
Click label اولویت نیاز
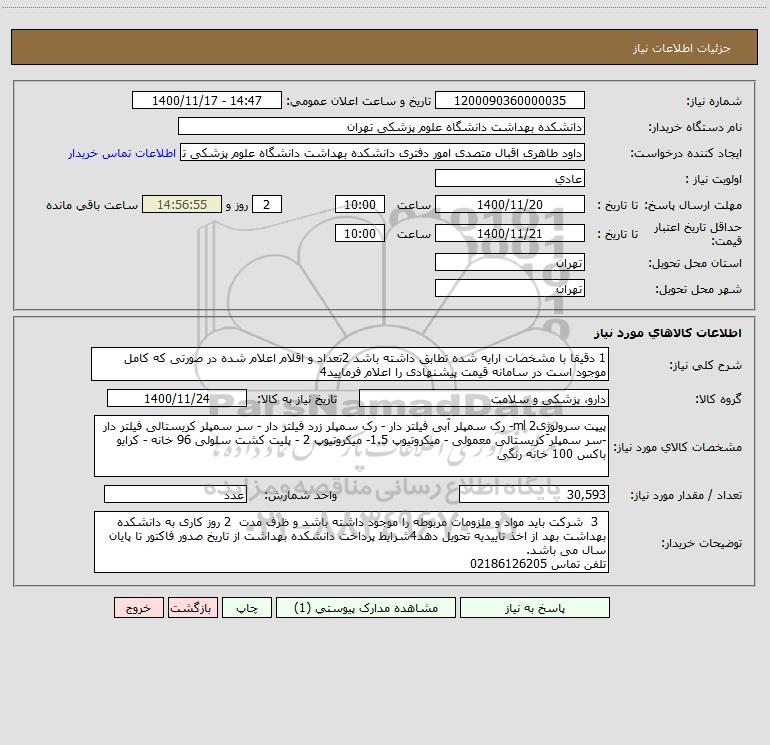(x=713, y=179)
